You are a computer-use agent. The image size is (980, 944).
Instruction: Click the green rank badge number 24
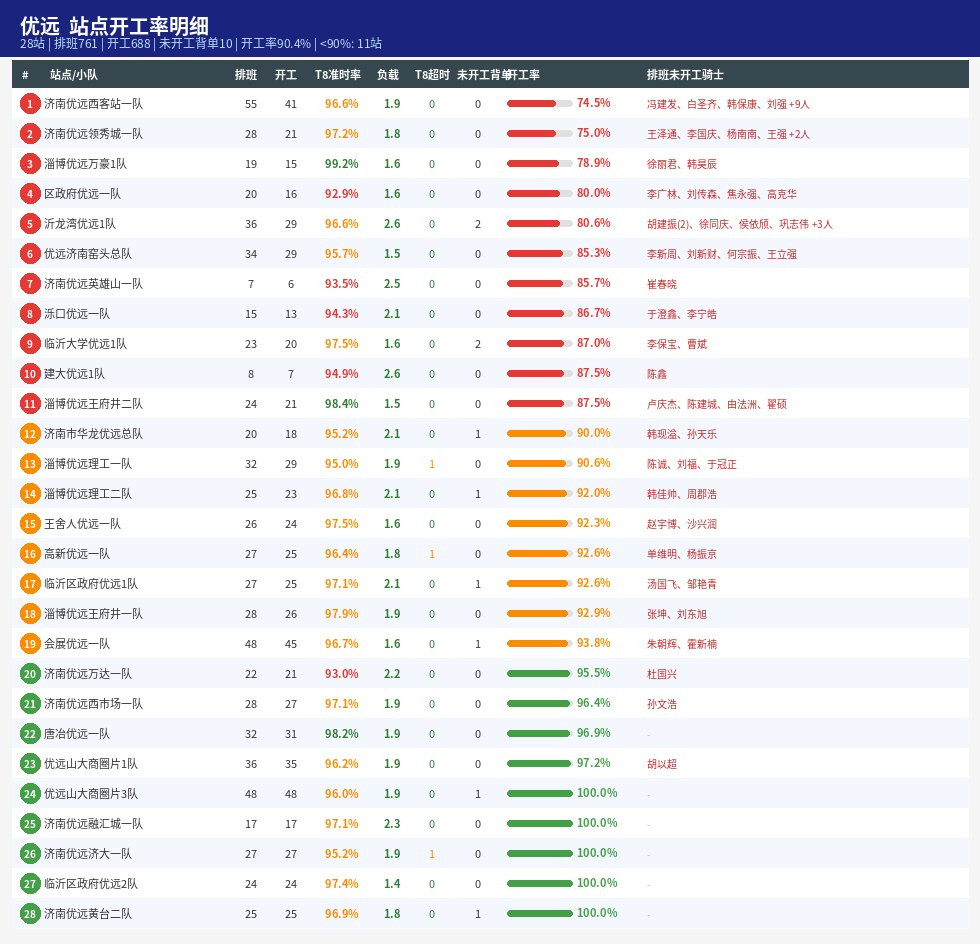(29, 794)
